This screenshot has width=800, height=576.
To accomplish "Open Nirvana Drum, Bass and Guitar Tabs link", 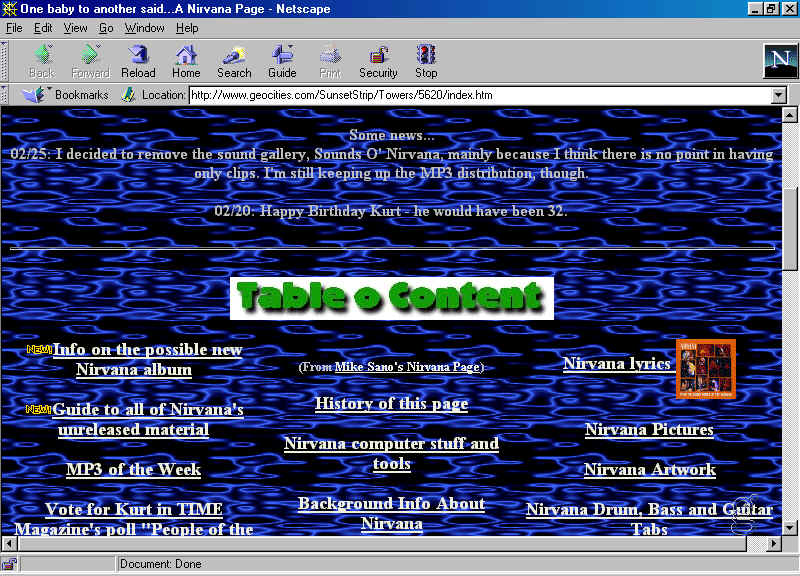I will 649,519.
